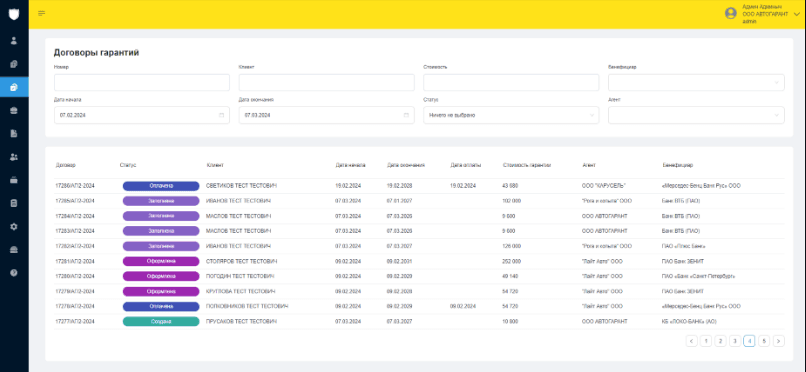Expand the Агент dropdown
806x372 pixels.
point(696,116)
